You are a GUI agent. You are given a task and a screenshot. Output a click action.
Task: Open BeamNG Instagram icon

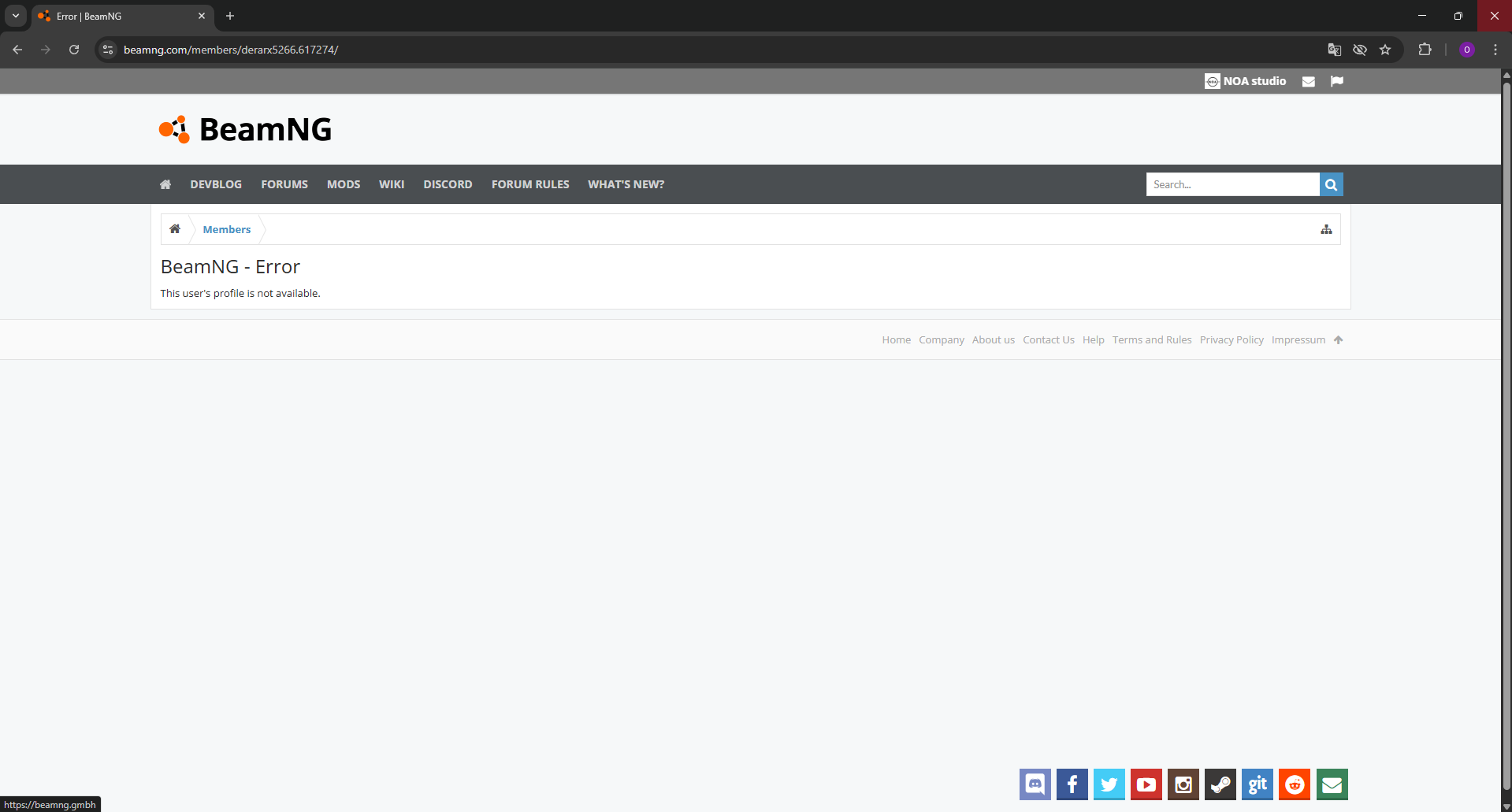click(x=1183, y=784)
